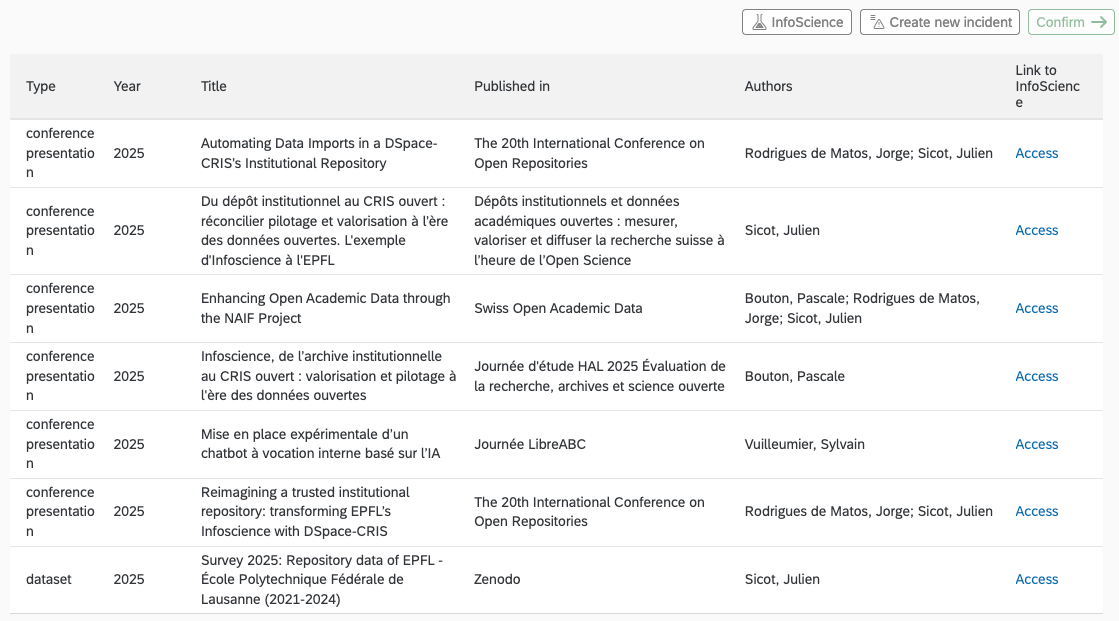
Task: Click the Published in column header
Action: [x=512, y=86]
